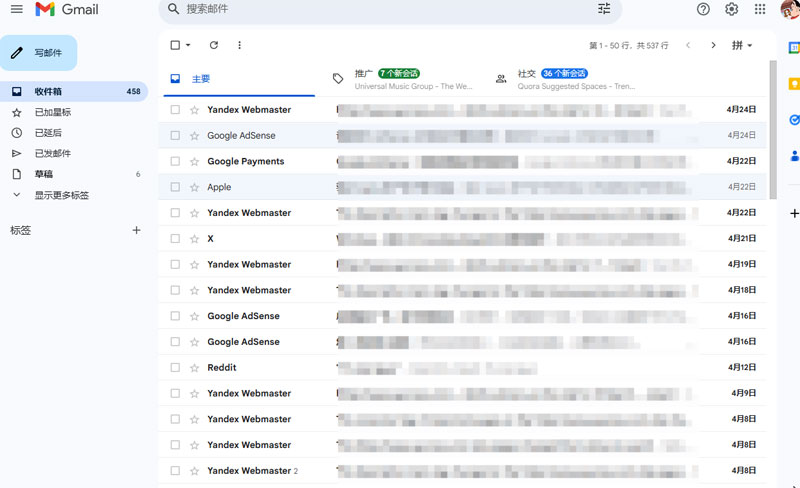
Task: Click the search magnifier icon
Action: click(x=173, y=9)
